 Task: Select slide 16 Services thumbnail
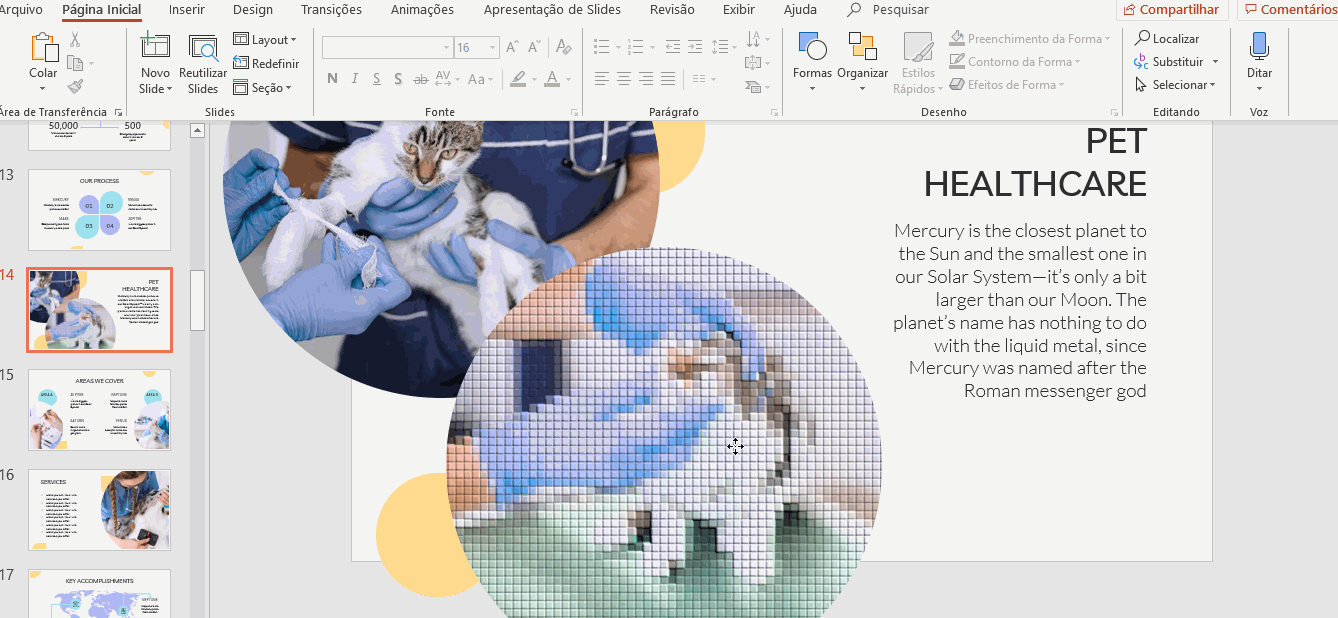click(99, 510)
